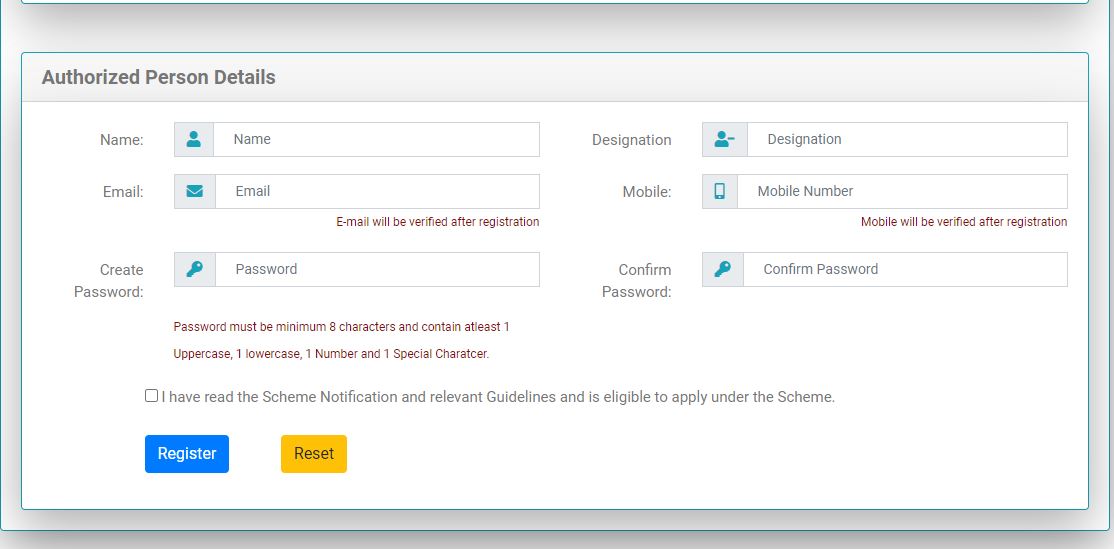1114x549 pixels.
Task: Focus the Designation input field
Action: 906,140
